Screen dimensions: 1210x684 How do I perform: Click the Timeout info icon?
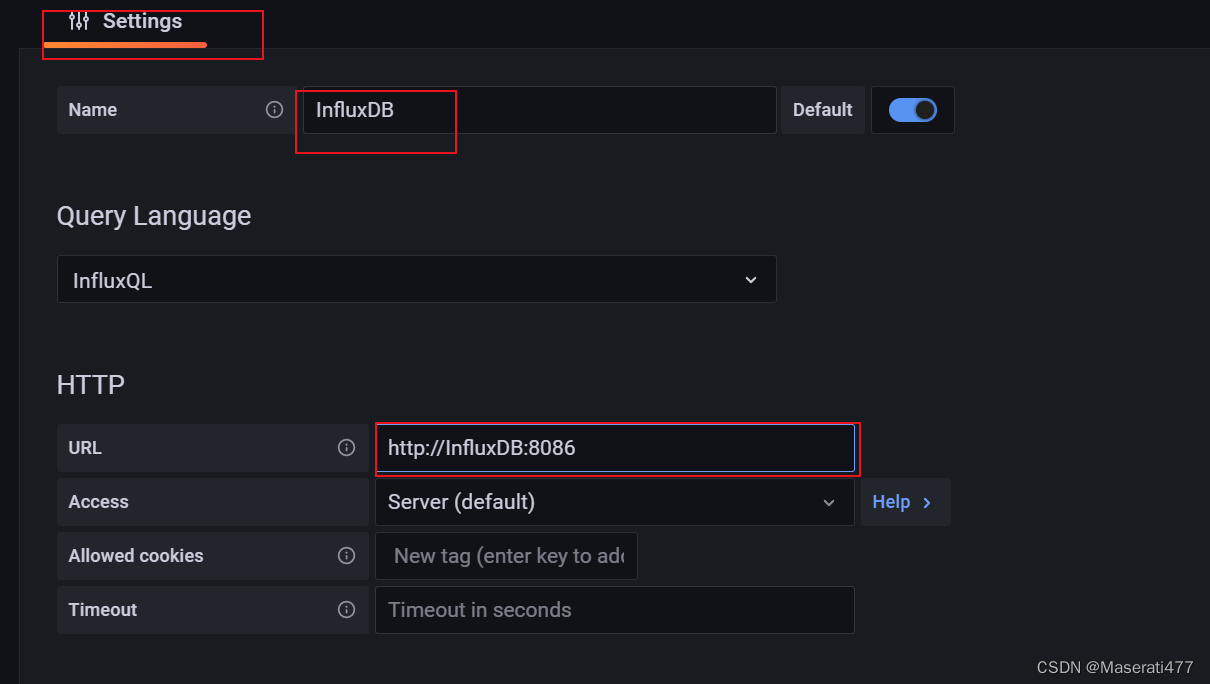click(x=346, y=610)
